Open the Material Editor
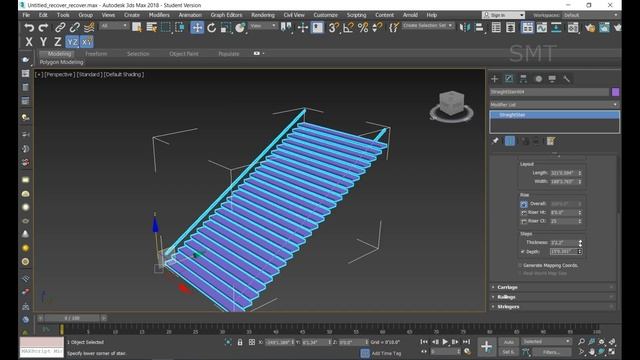The image size is (640, 360). 573,28
